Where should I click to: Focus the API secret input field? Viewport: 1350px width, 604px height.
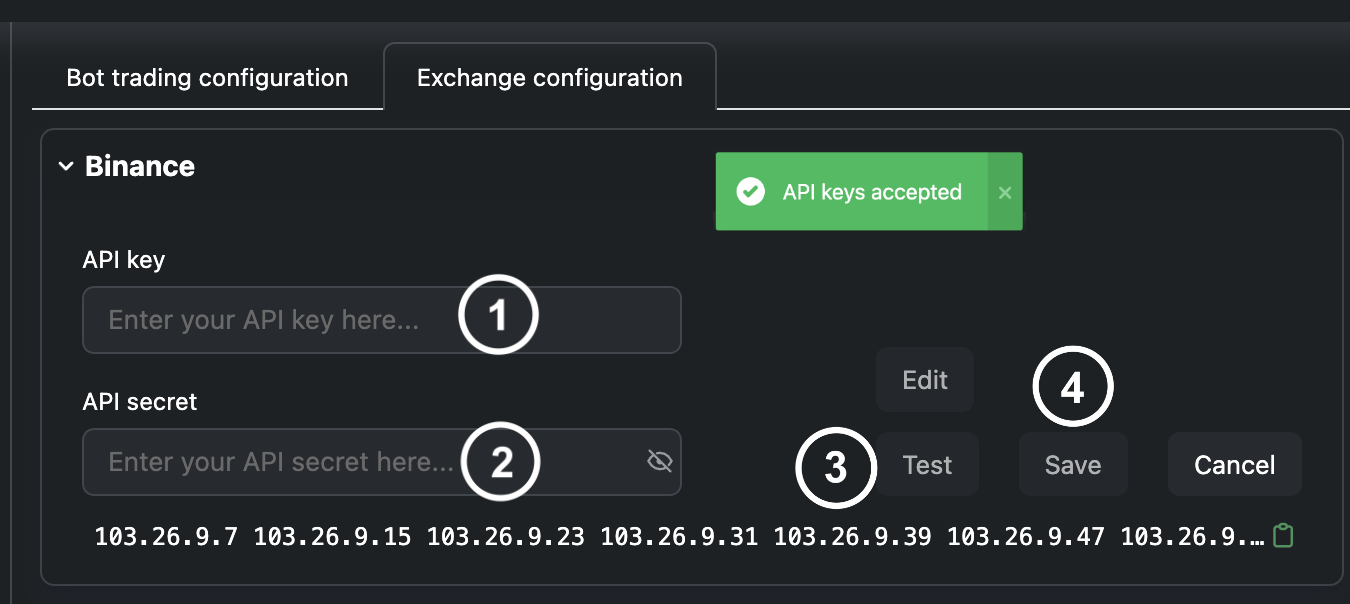[x=382, y=462]
